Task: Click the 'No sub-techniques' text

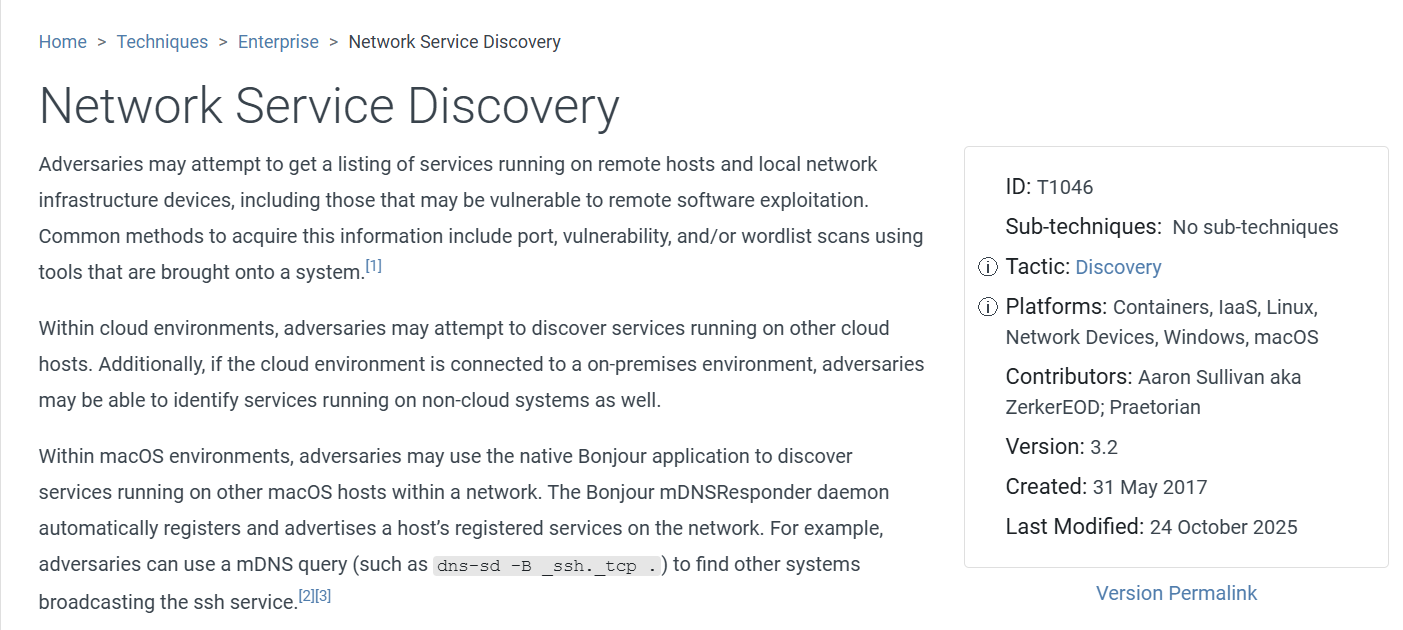Action: click(1255, 227)
